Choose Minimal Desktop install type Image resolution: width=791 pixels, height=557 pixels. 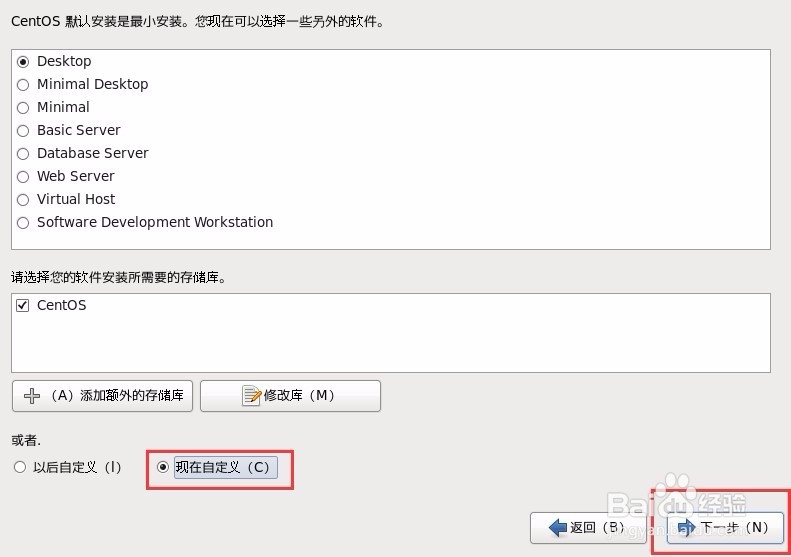coord(23,85)
